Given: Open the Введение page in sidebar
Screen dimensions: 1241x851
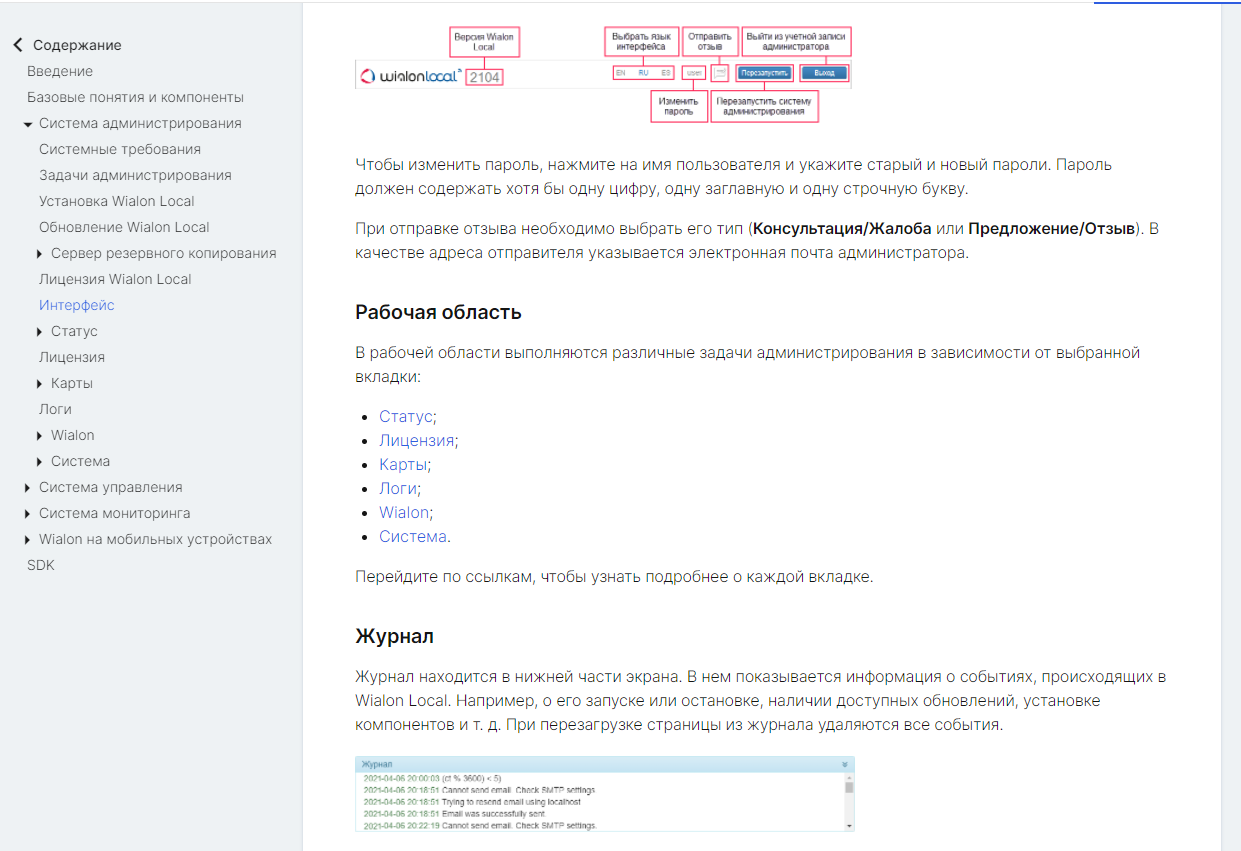Looking at the screenshot, I should [60, 71].
